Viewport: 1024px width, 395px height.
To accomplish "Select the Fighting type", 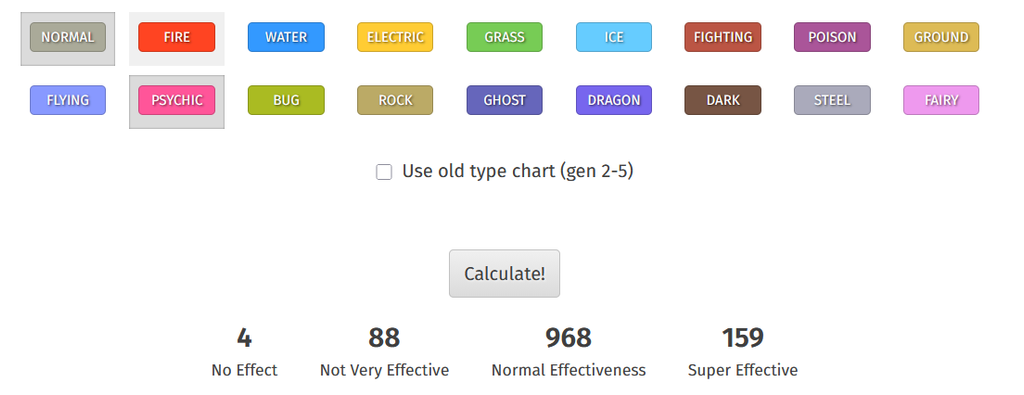I will (x=723, y=37).
